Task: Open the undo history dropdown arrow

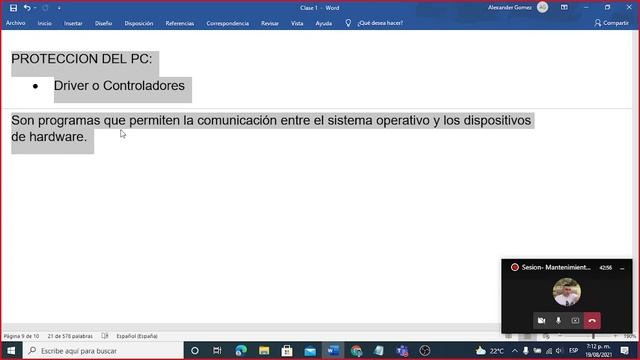Action: [35, 8]
